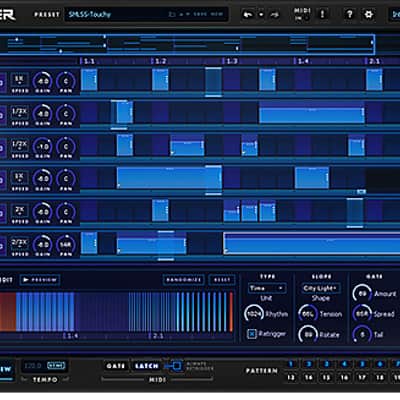The height and width of the screenshot is (400, 400).
Task: Click the New preset button
Action: coord(217,14)
